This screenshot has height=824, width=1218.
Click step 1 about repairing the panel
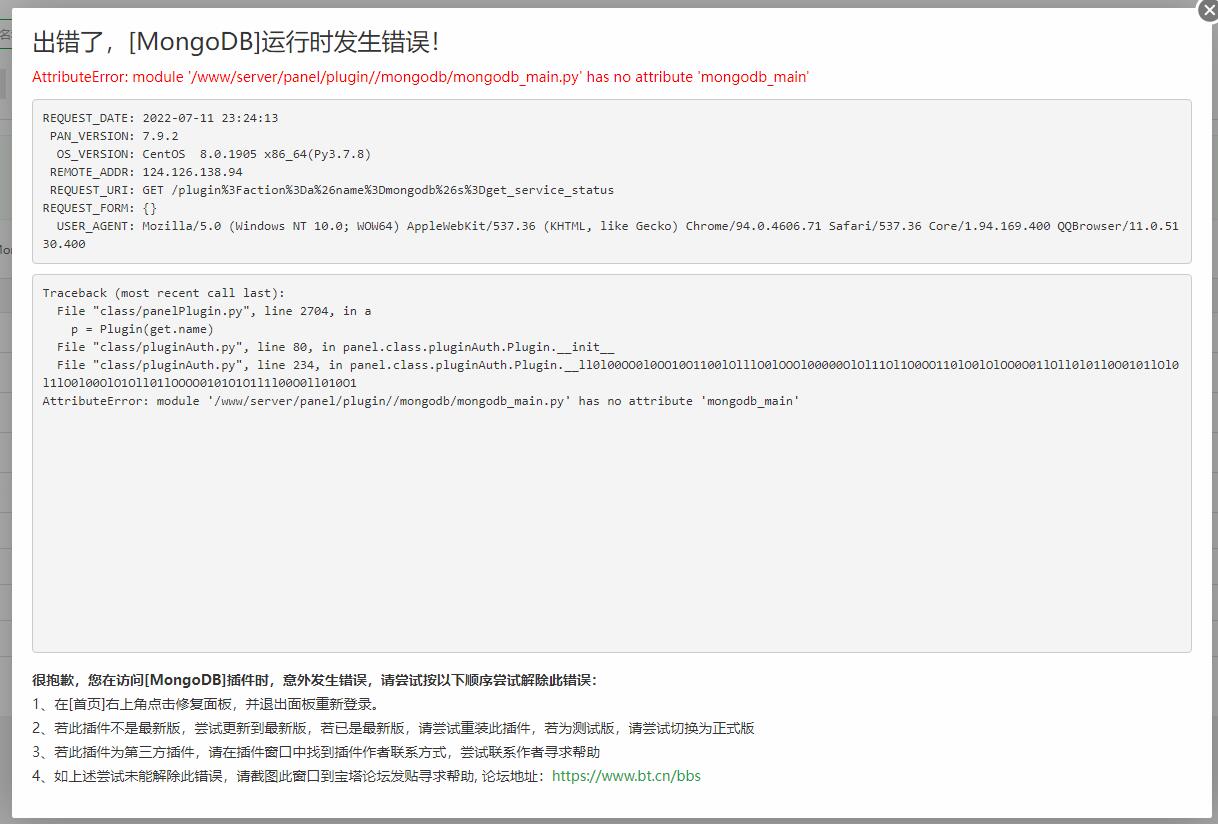(x=205, y=704)
